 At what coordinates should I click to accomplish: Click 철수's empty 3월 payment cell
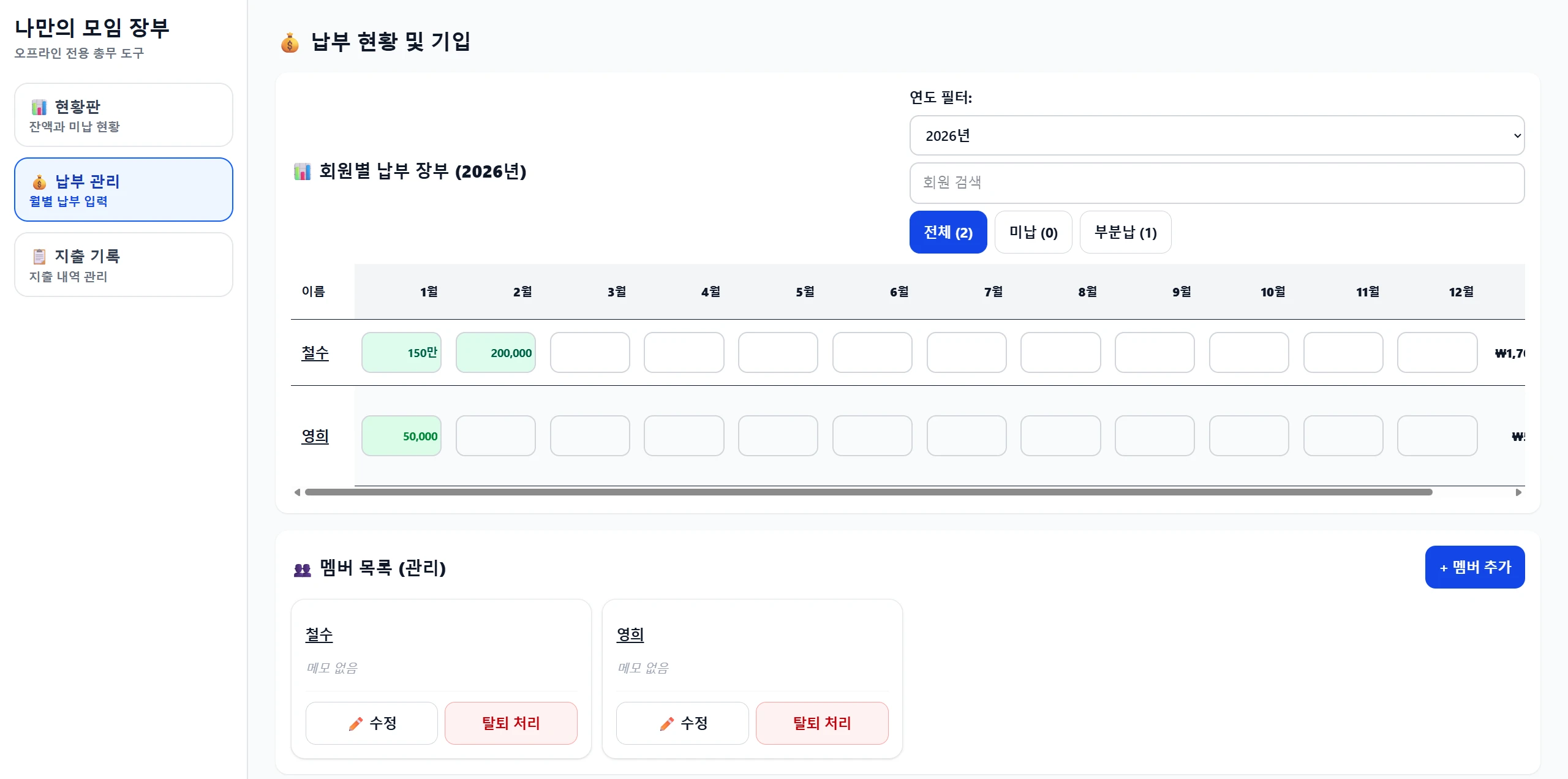590,353
